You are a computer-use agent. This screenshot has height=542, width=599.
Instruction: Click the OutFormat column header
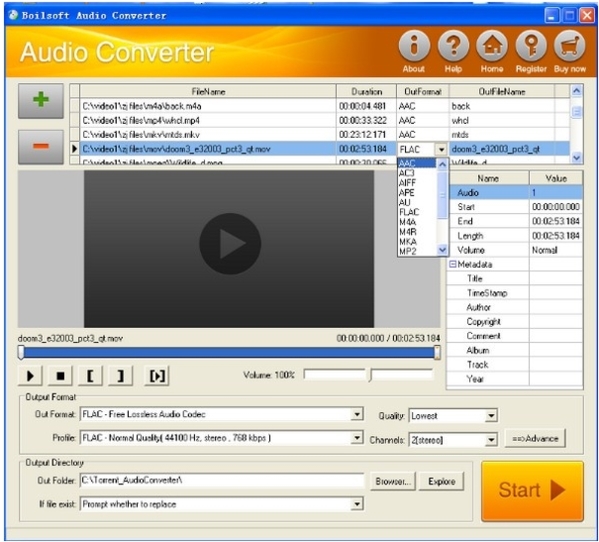pyautogui.click(x=423, y=92)
